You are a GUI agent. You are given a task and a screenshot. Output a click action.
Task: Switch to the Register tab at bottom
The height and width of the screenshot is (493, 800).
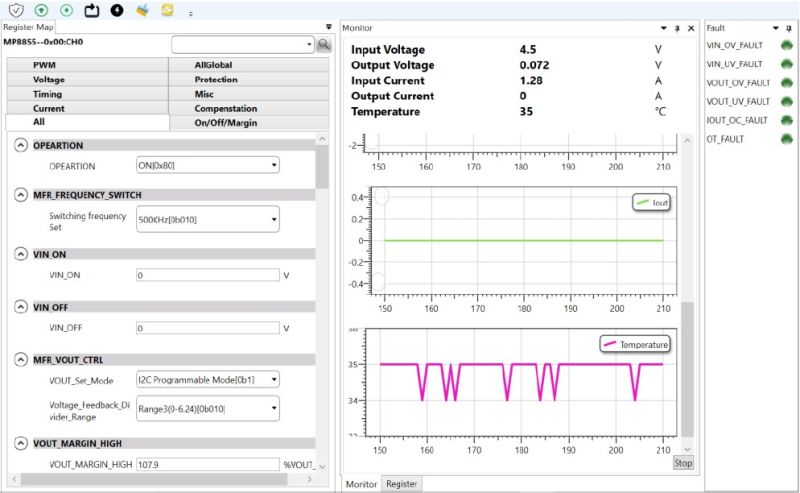pos(401,484)
